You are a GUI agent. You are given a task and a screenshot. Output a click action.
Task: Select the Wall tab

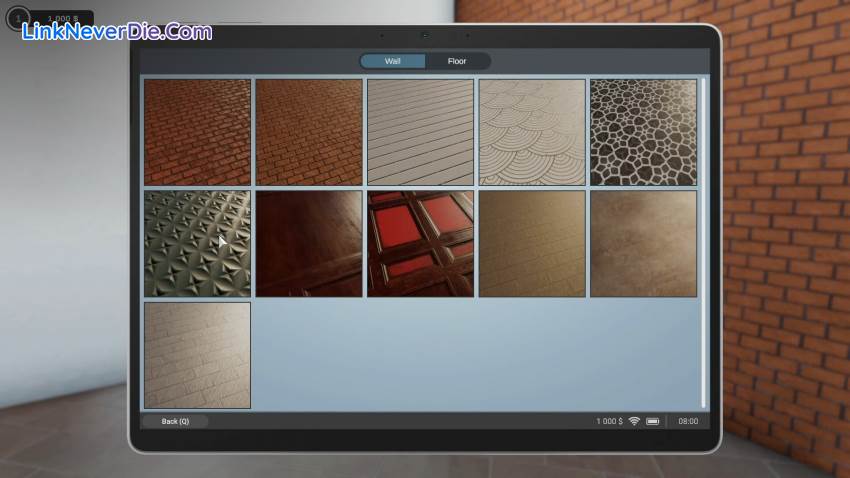[393, 61]
